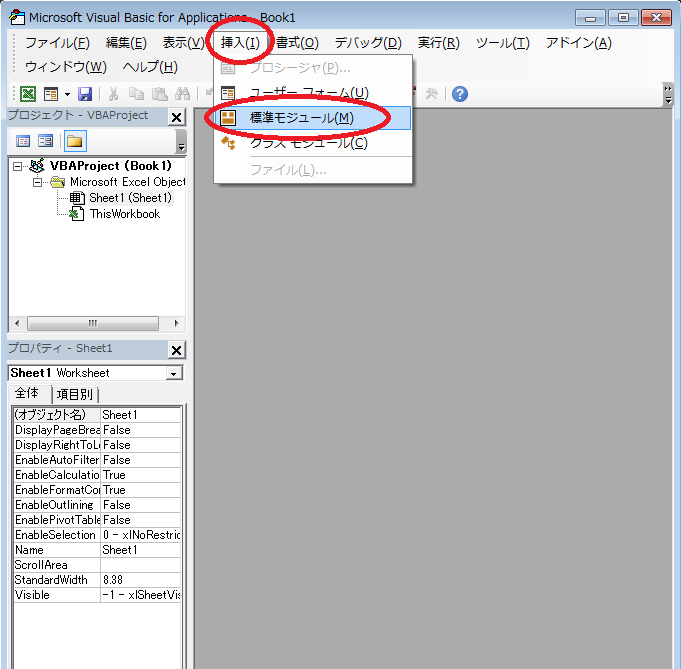Viewport: 681px width, 669px height.
Task: Select Microsoft Excel Objects folder
Action: point(127,182)
